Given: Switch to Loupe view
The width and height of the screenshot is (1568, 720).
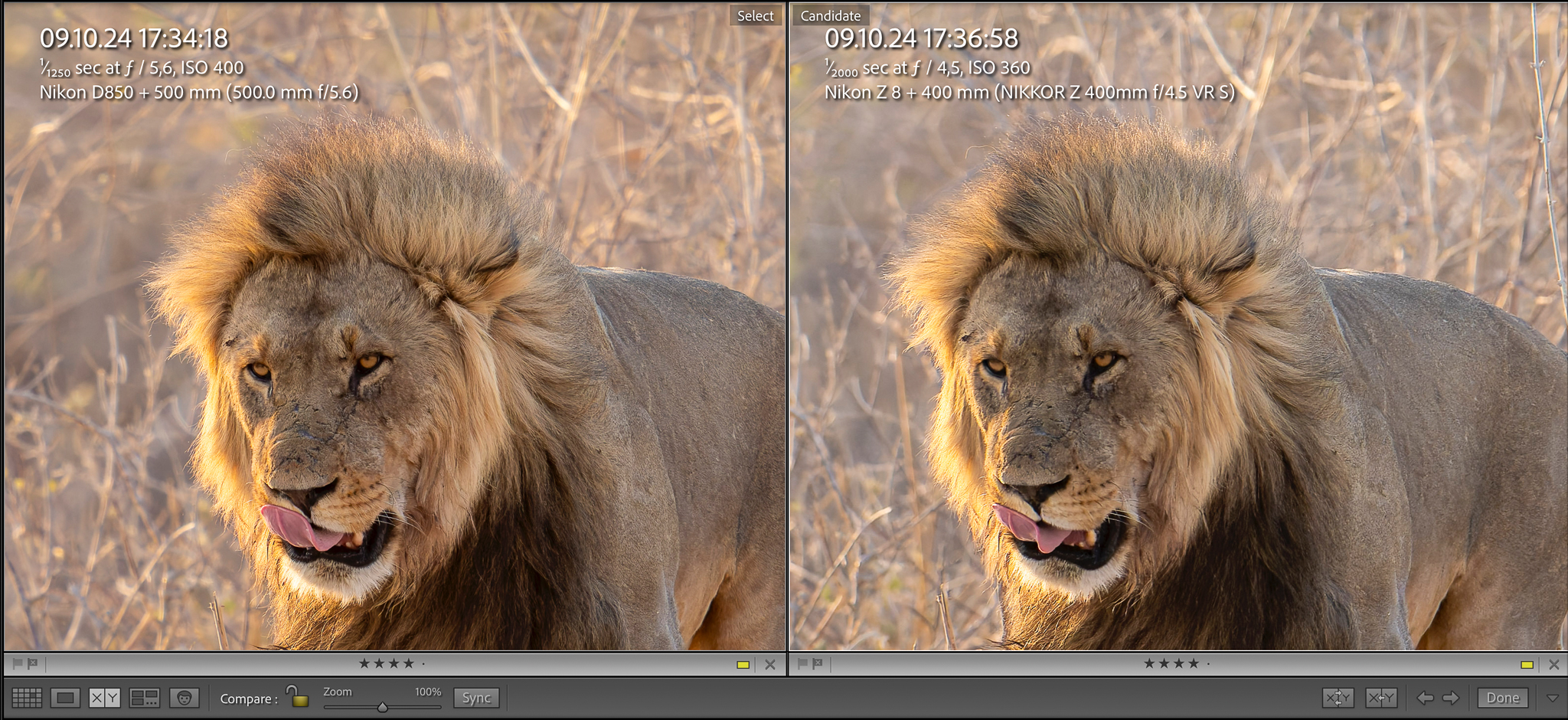Looking at the screenshot, I should [x=65, y=698].
